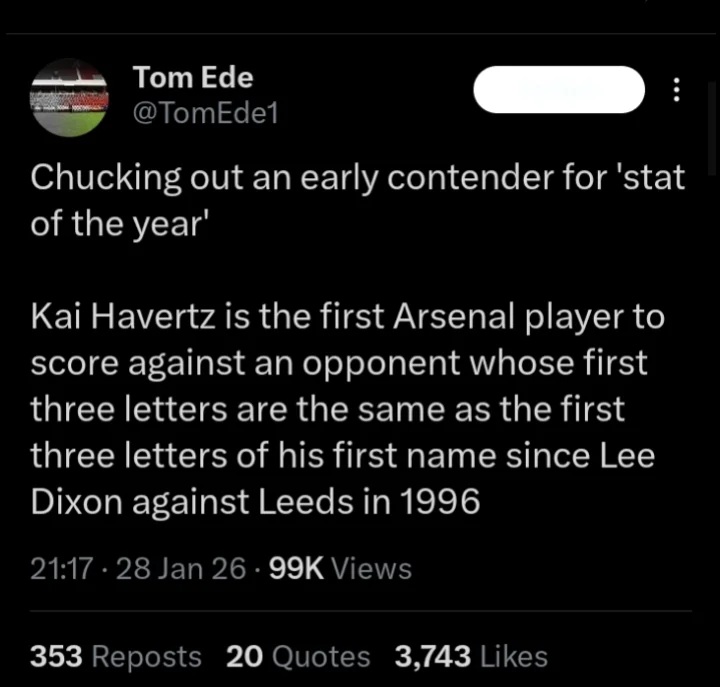View the 99K Views analytics
The height and width of the screenshot is (687, 720).
click(x=340, y=569)
